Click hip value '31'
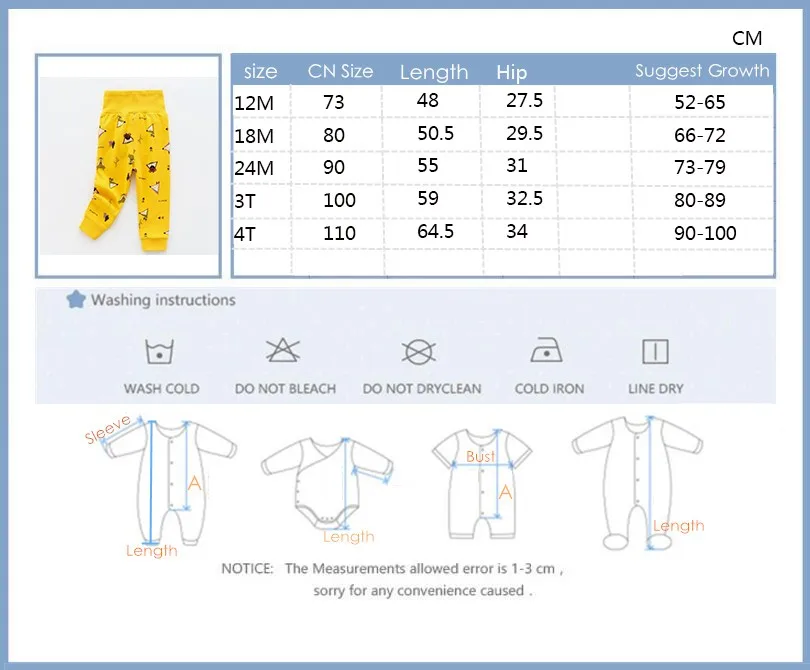 [x=517, y=165]
